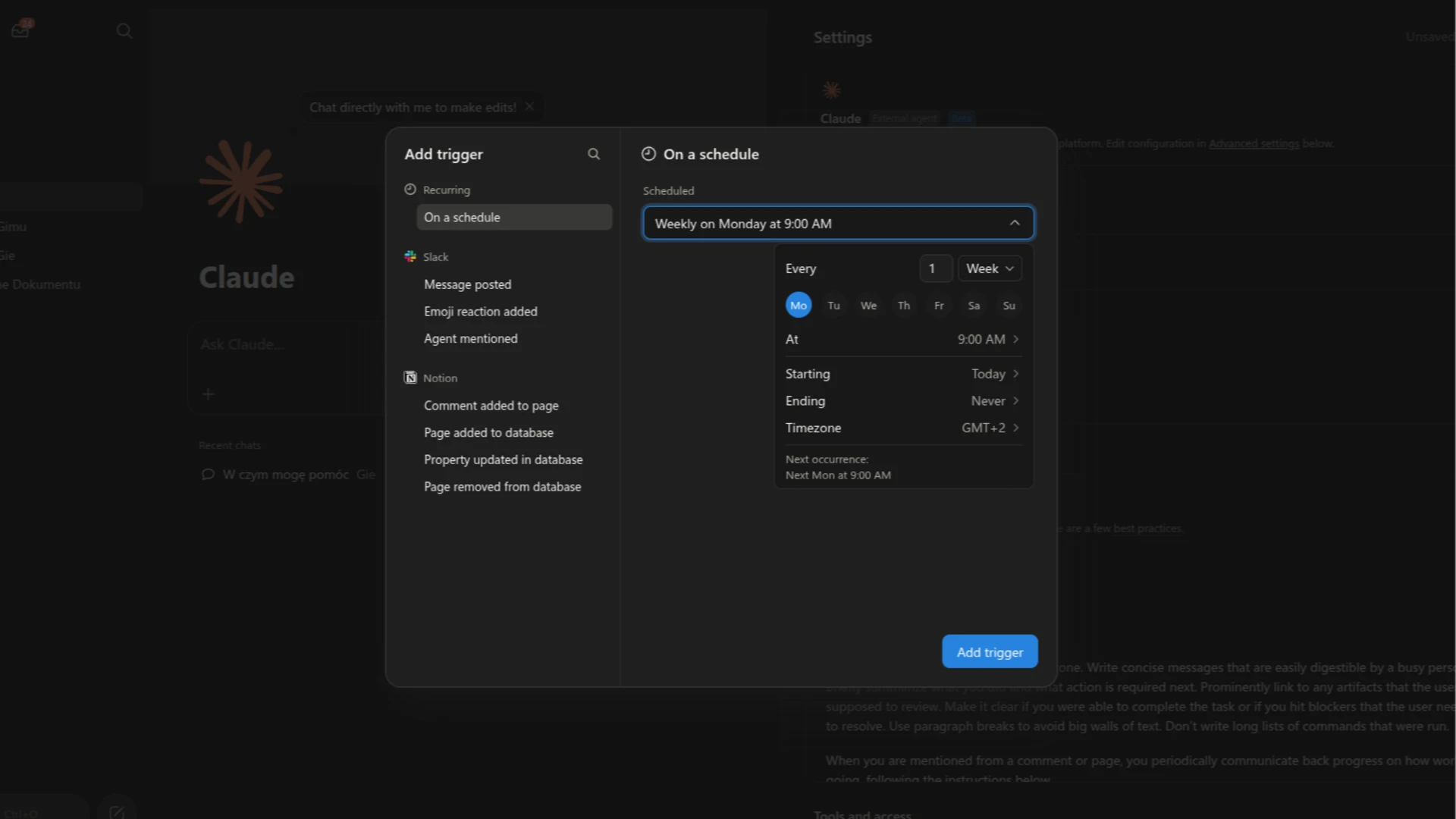Open search in Add trigger panel
Image resolution: width=1456 pixels, height=819 pixels.
tap(594, 154)
